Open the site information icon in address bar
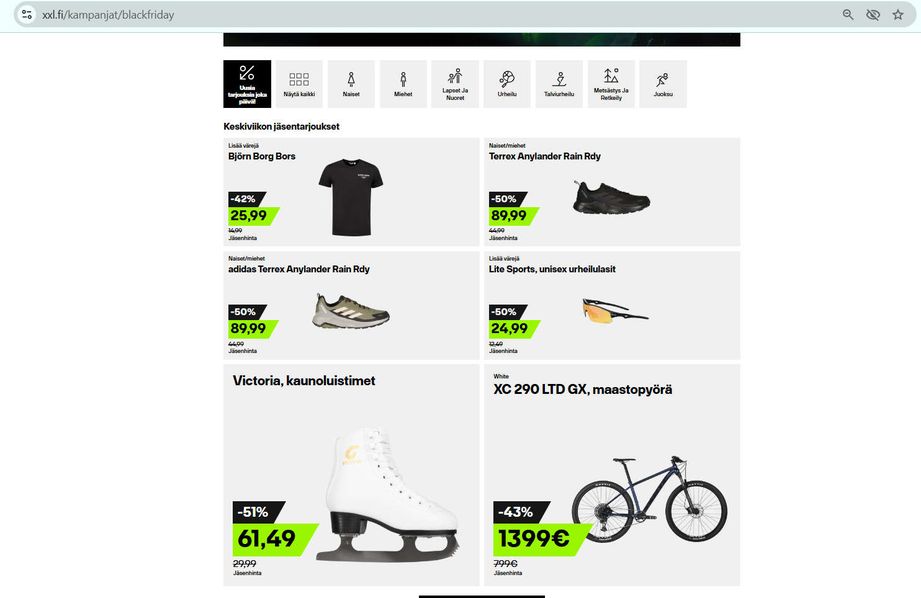Screen dimensions: 921x598 [x=27, y=15]
